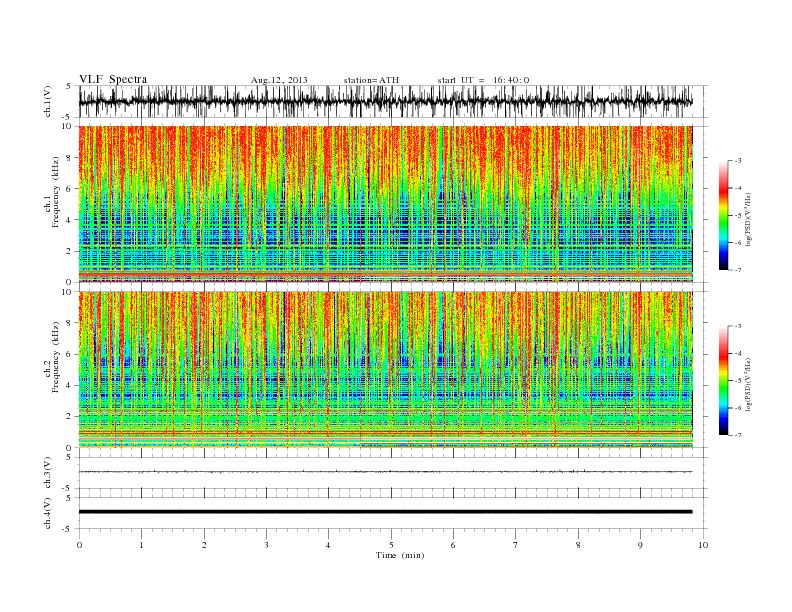Click the "VLF Spectra" title text
The height and width of the screenshot is (612, 792).
[x=113, y=79]
